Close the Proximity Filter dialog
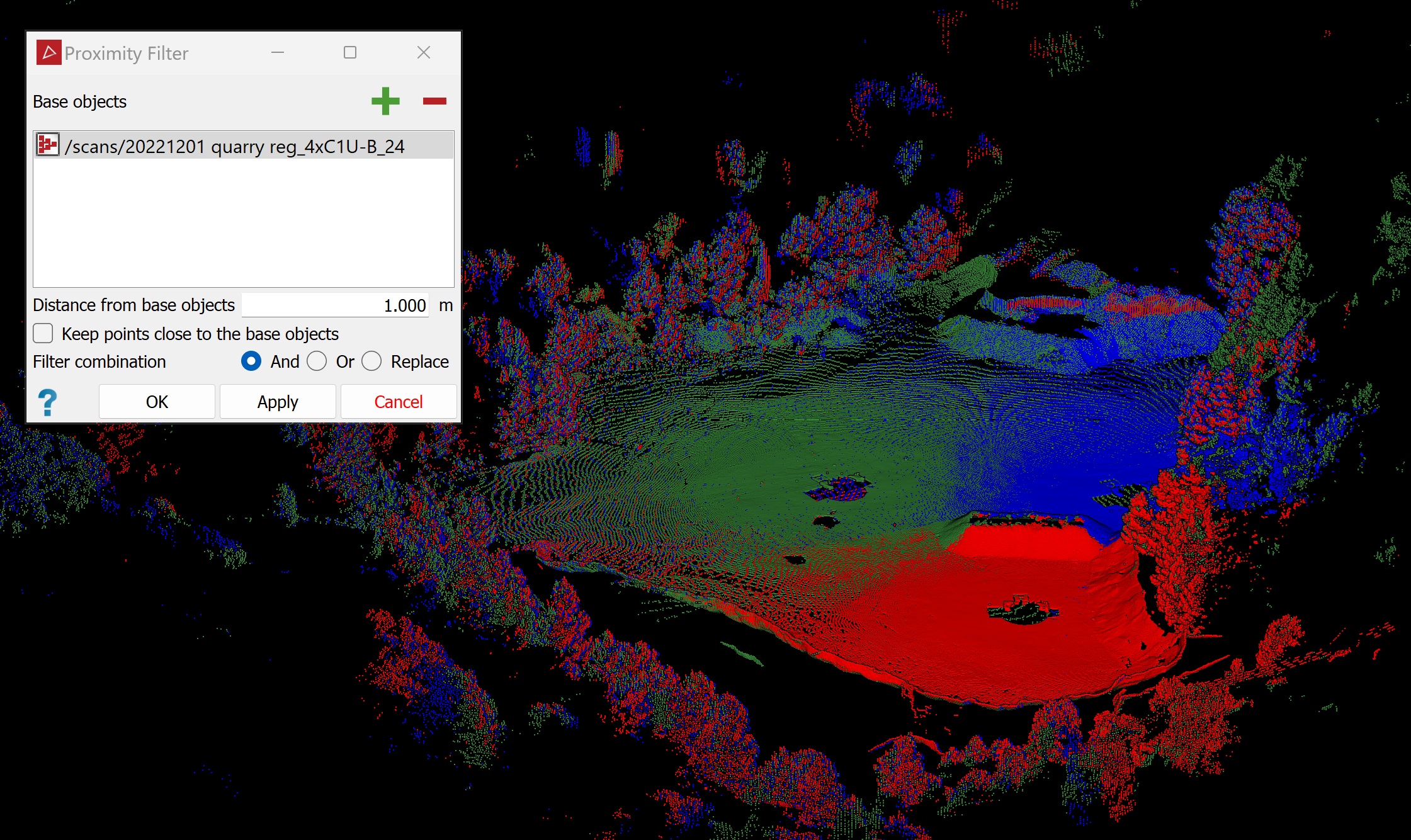The width and height of the screenshot is (1411, 840). (424, 53)
